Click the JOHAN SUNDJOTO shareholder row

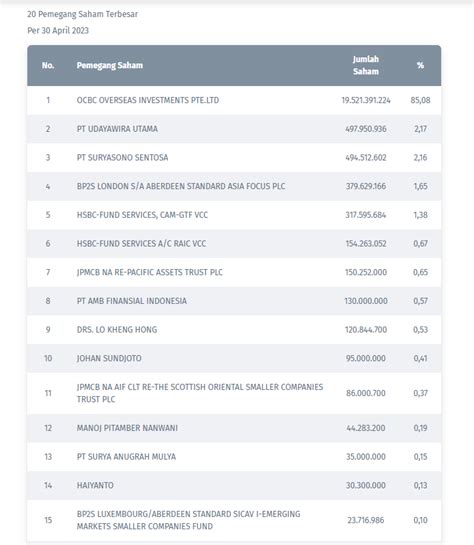tap(234, 358)
